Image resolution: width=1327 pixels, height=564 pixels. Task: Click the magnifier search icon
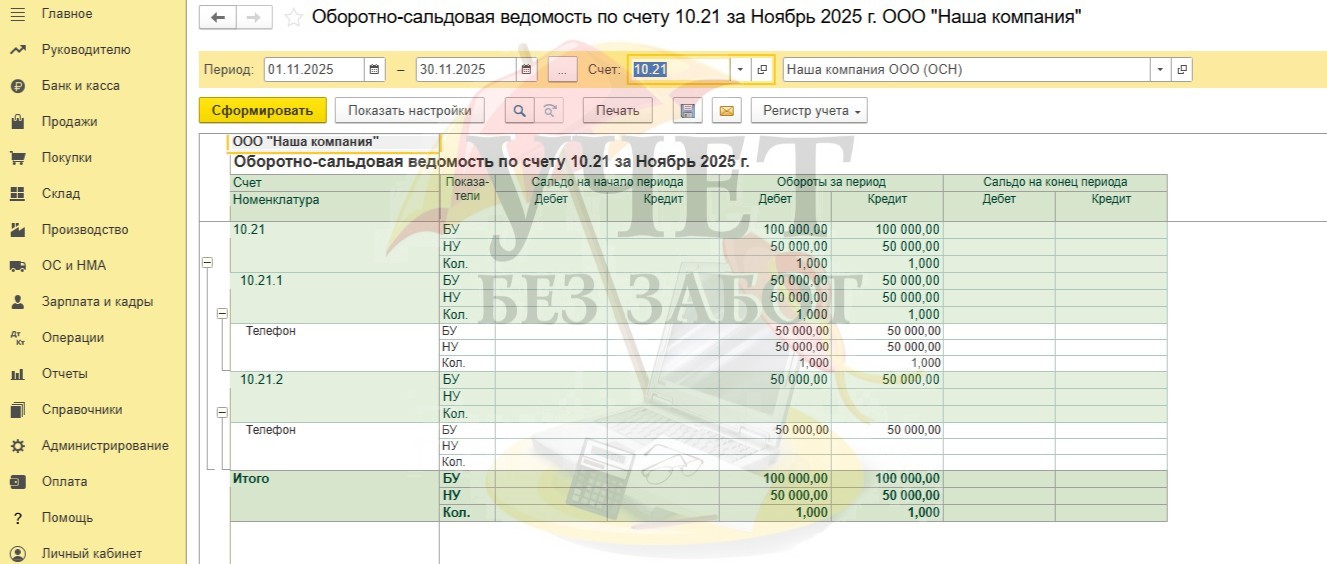[518, 111]
